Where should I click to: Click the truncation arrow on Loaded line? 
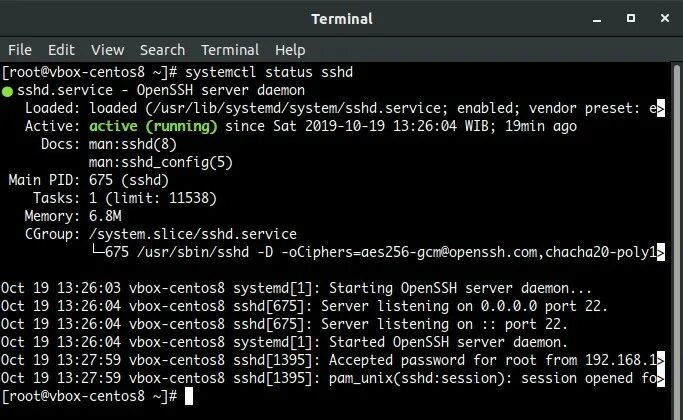[661, 108]
